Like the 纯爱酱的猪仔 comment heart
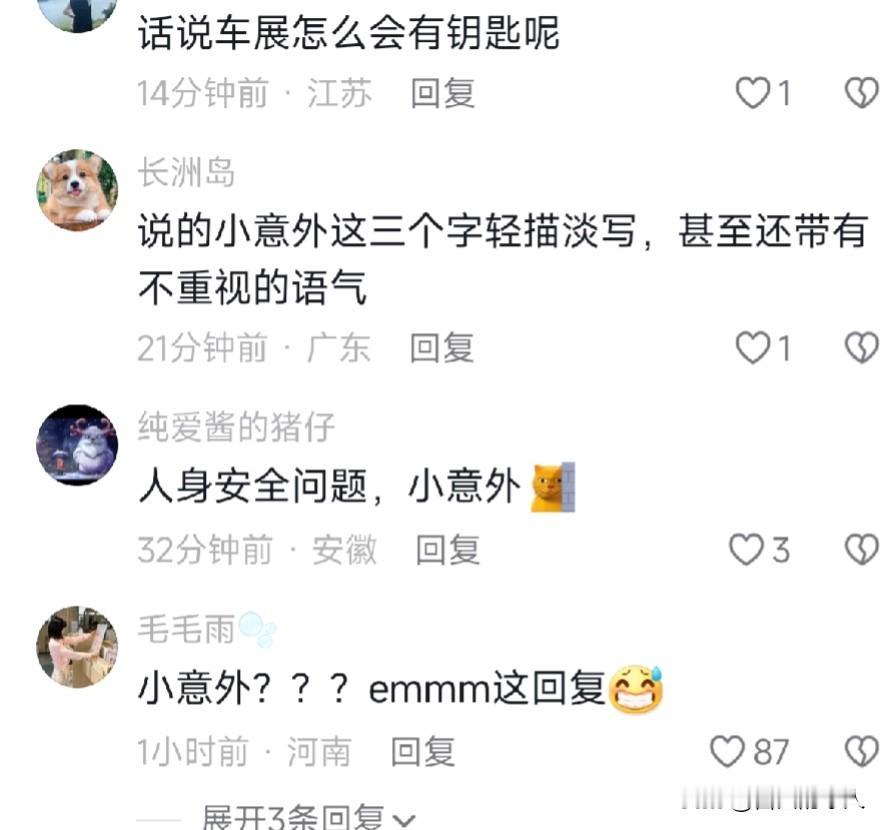 tap(746, 549)
